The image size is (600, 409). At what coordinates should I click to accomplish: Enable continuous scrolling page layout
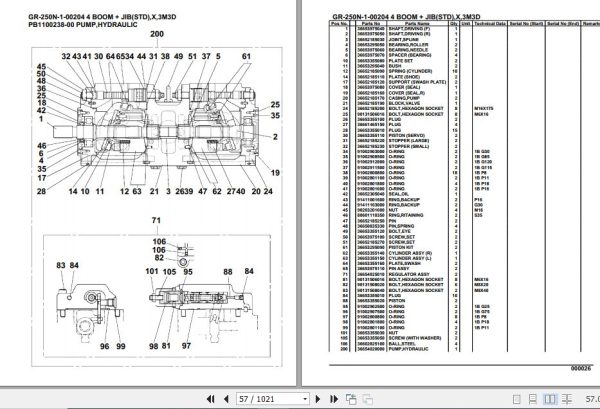(x=532, y=399)
